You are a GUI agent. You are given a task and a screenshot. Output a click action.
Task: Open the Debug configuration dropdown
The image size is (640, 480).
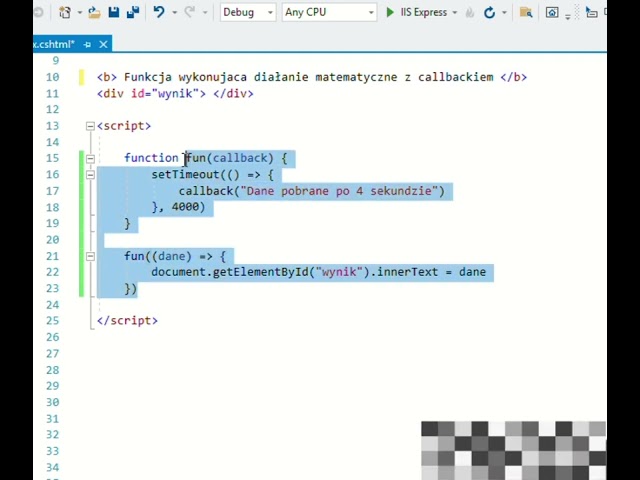[x=248, y=13]
